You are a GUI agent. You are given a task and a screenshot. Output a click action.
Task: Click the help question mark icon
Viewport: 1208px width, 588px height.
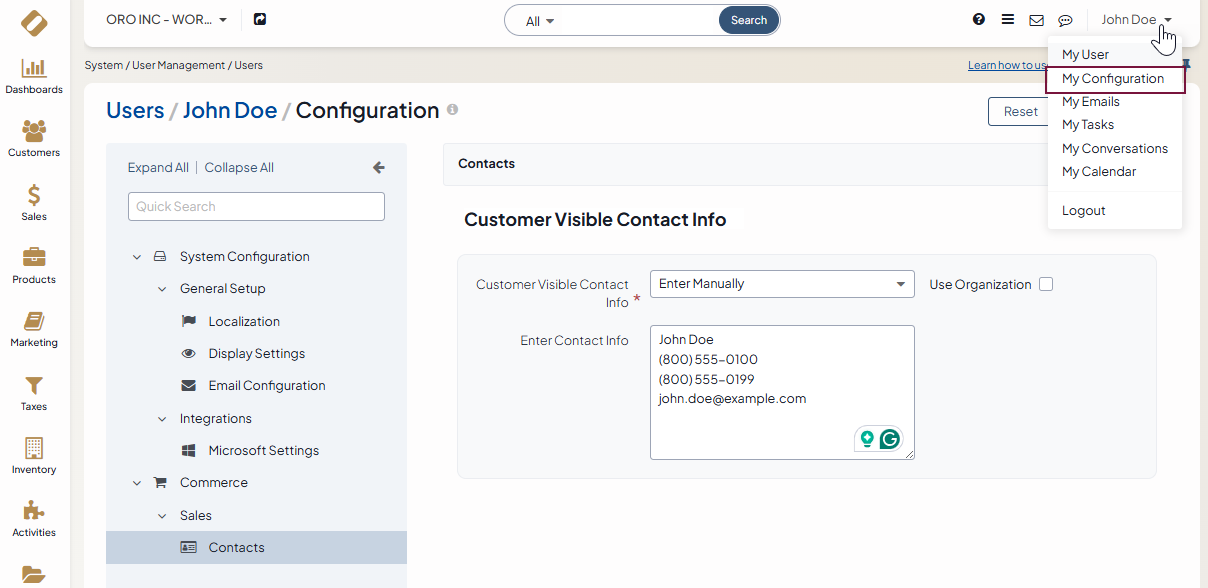[x=979, y=20]
